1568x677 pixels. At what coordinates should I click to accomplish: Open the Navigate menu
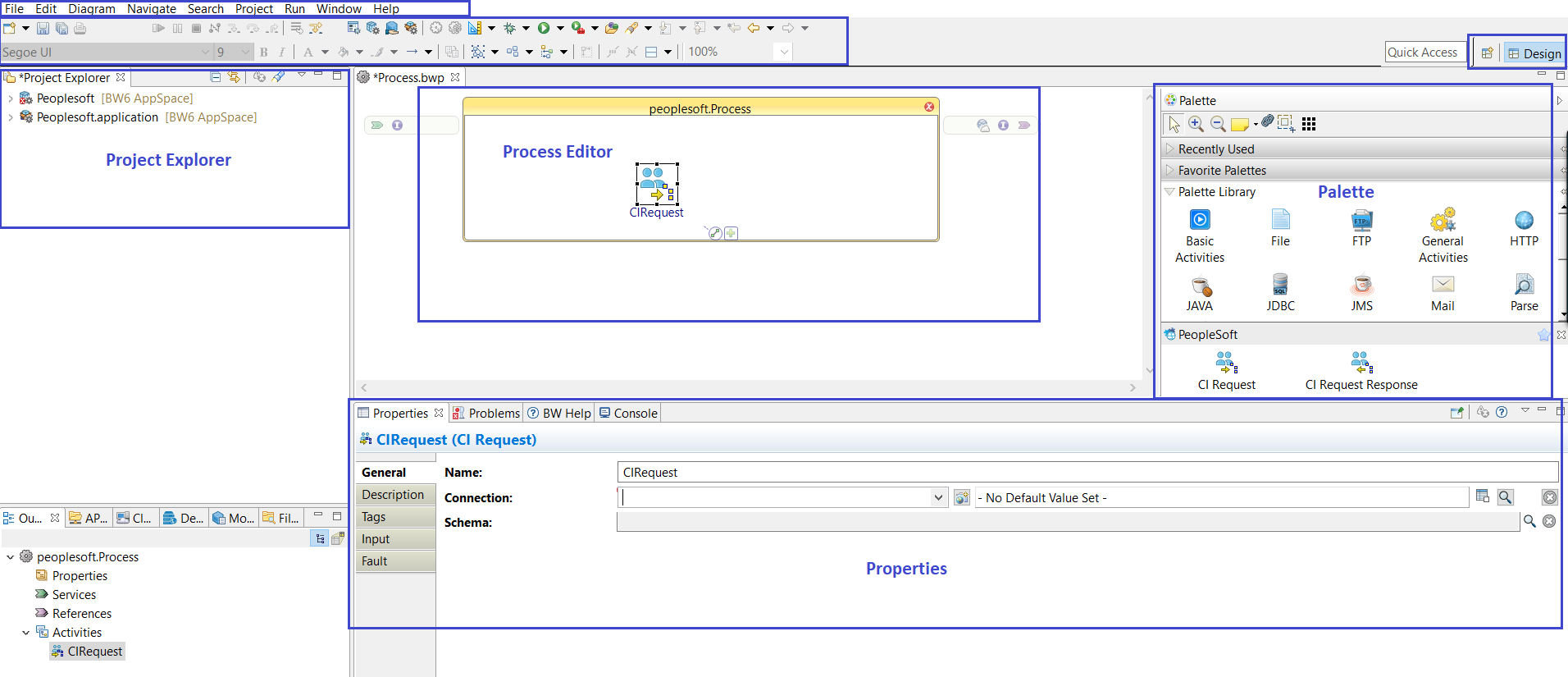[x=152, y=9]
